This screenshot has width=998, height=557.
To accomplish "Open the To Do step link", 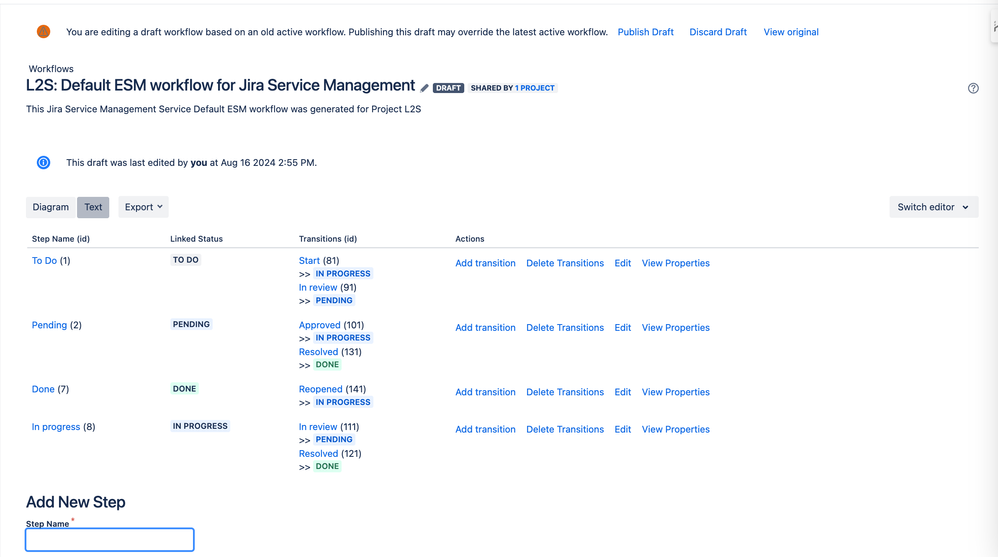I will tap(45, 260).
